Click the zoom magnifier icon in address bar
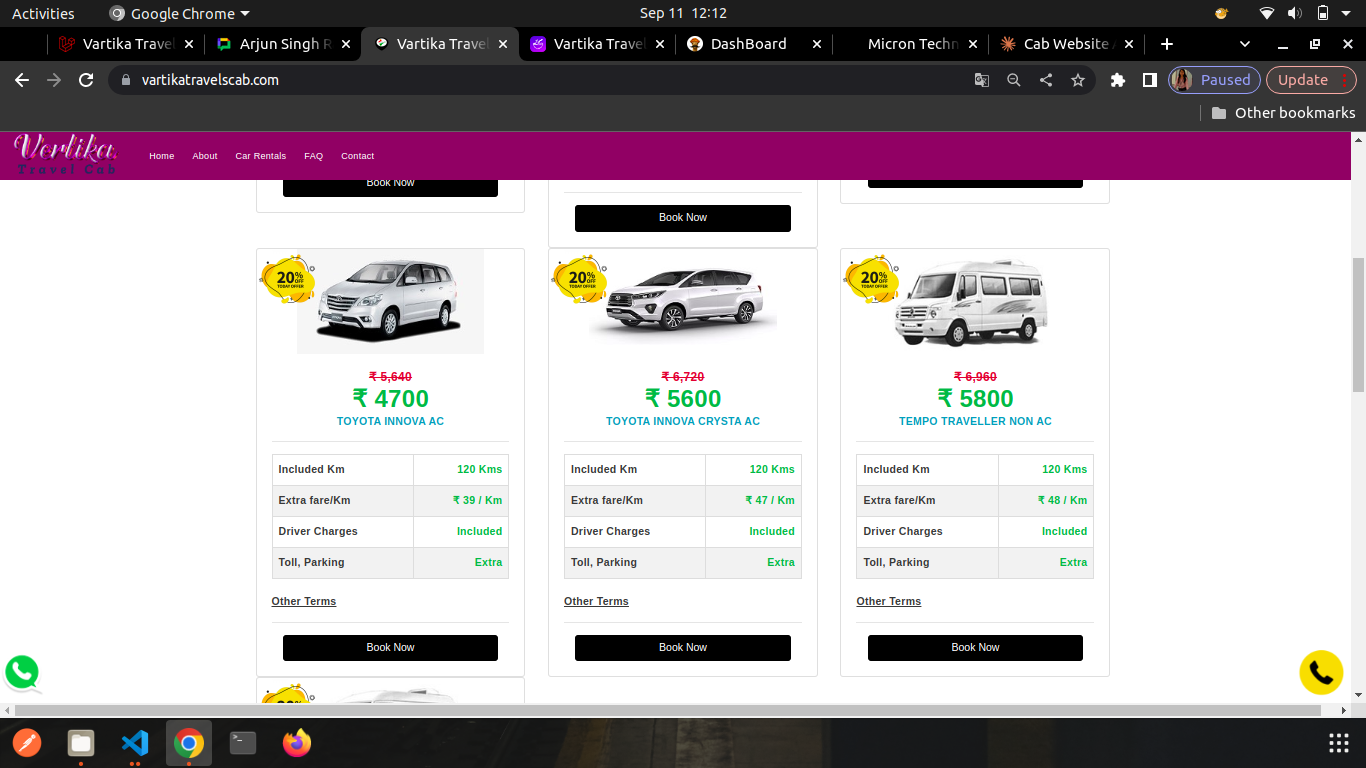 point(1013,80)
